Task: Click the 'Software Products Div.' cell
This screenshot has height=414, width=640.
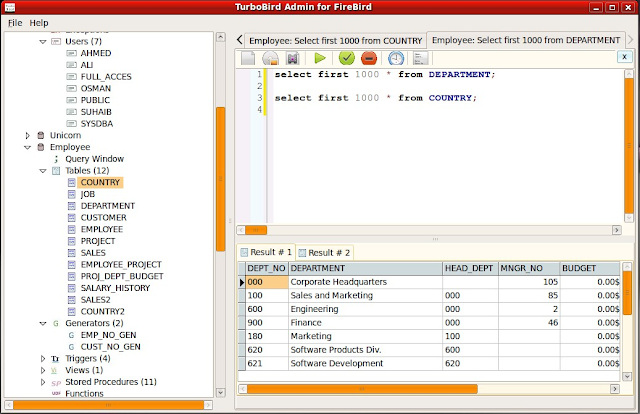Action: tap(365, 350)
